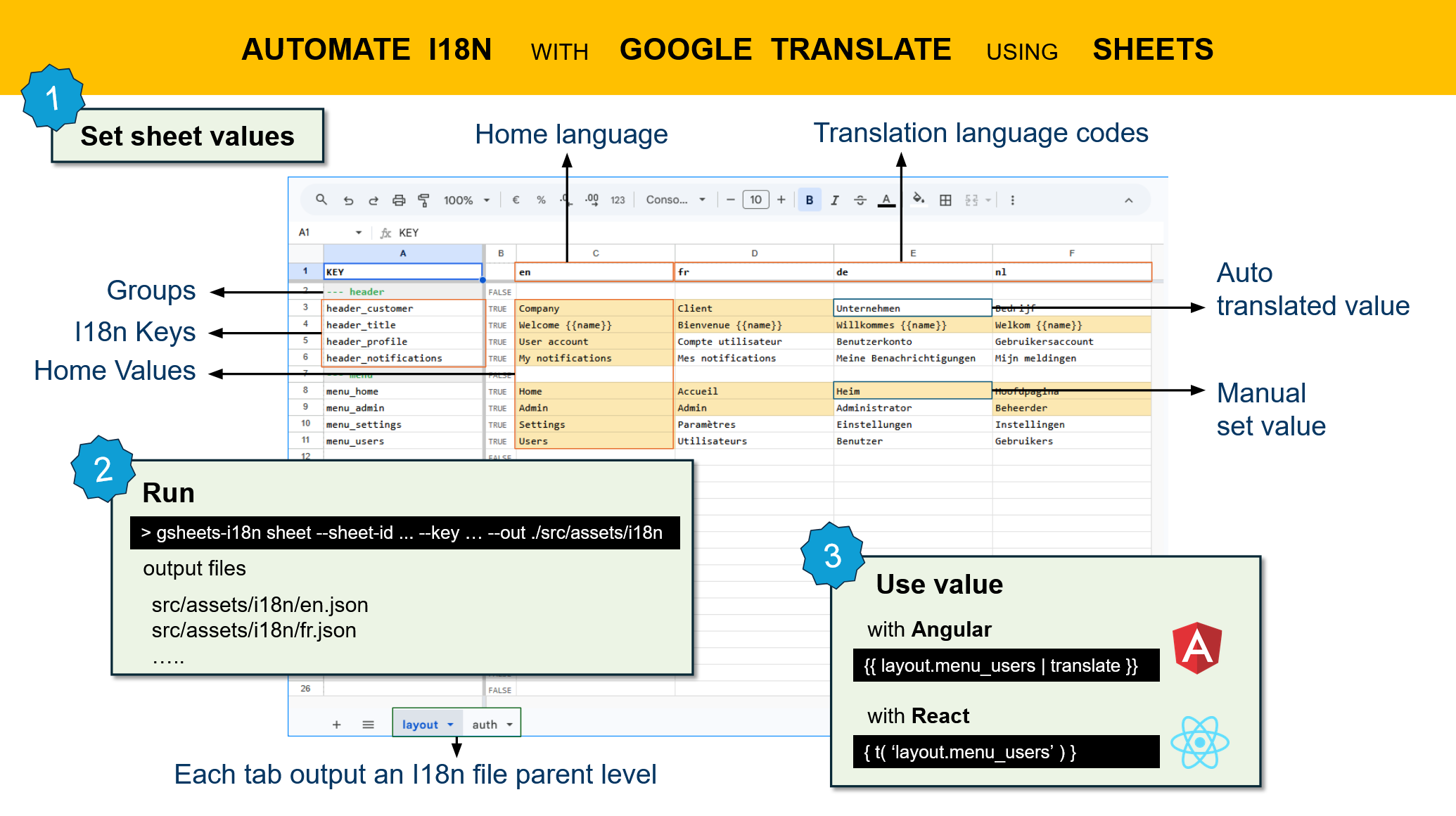
Task: Select the menu_users key cell
Action: pos(404,441)
